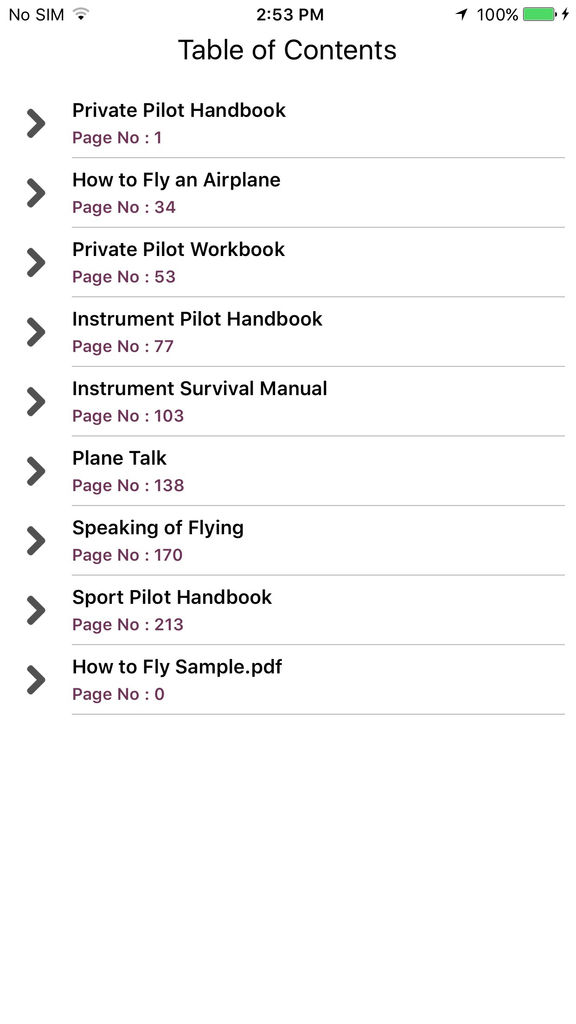Expand the Instrument Survival Manual chevron
This screenshot has height=1024, width=576.
click(x=36, y=402)
